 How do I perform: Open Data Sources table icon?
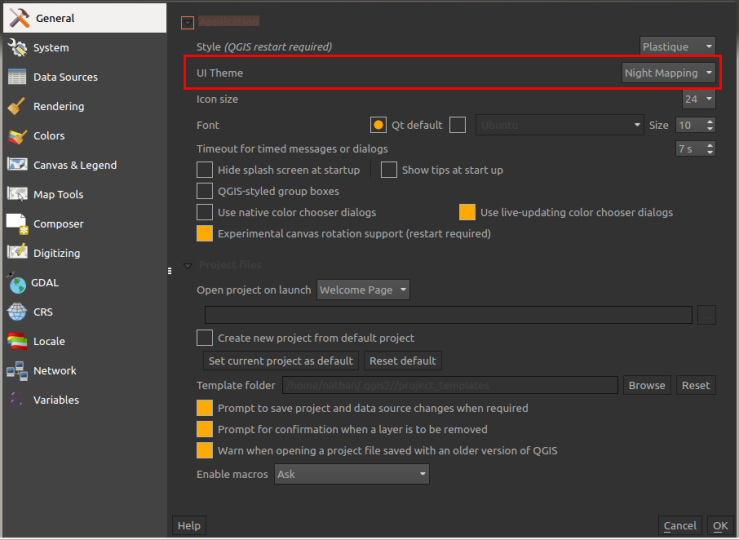[x=16, y=77]
